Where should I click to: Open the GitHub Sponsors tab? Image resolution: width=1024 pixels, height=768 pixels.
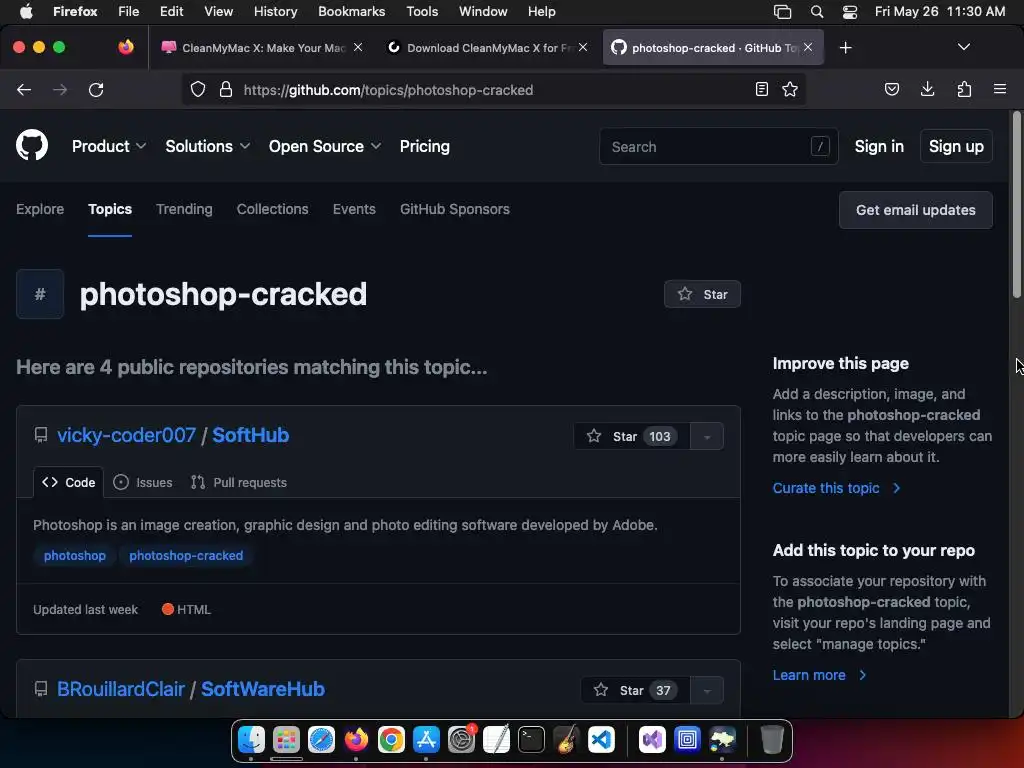coord(455,209)
